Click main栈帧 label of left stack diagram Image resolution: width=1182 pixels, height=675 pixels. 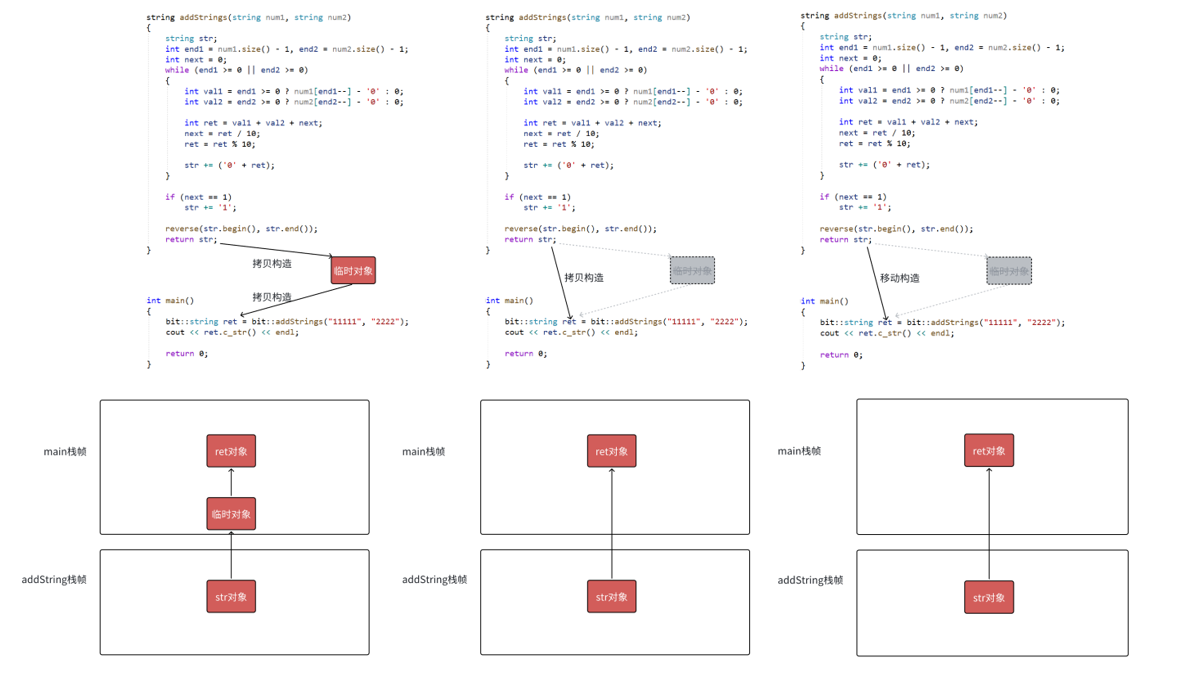coord(65,451)
